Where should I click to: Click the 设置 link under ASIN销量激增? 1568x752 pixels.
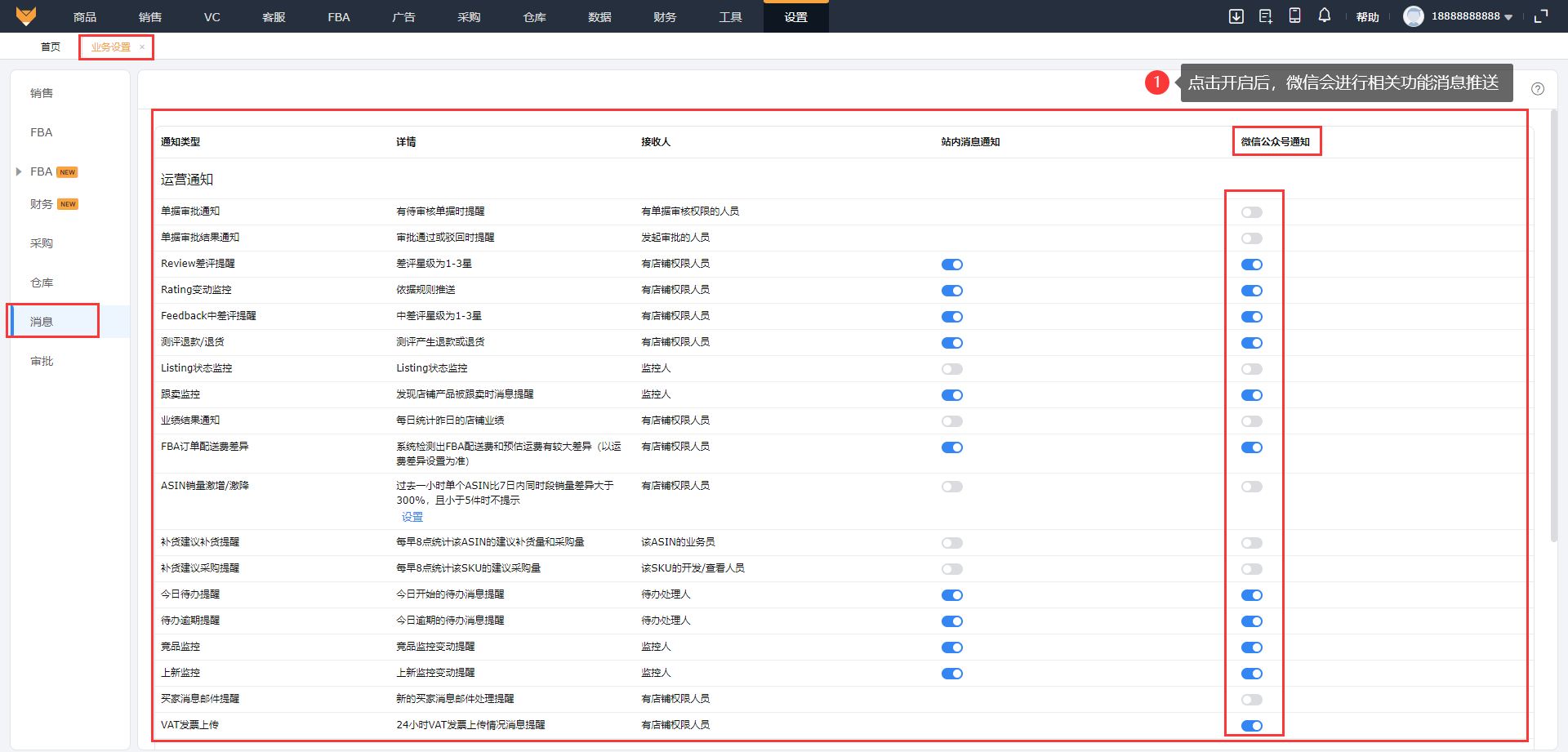coord(412,517)
